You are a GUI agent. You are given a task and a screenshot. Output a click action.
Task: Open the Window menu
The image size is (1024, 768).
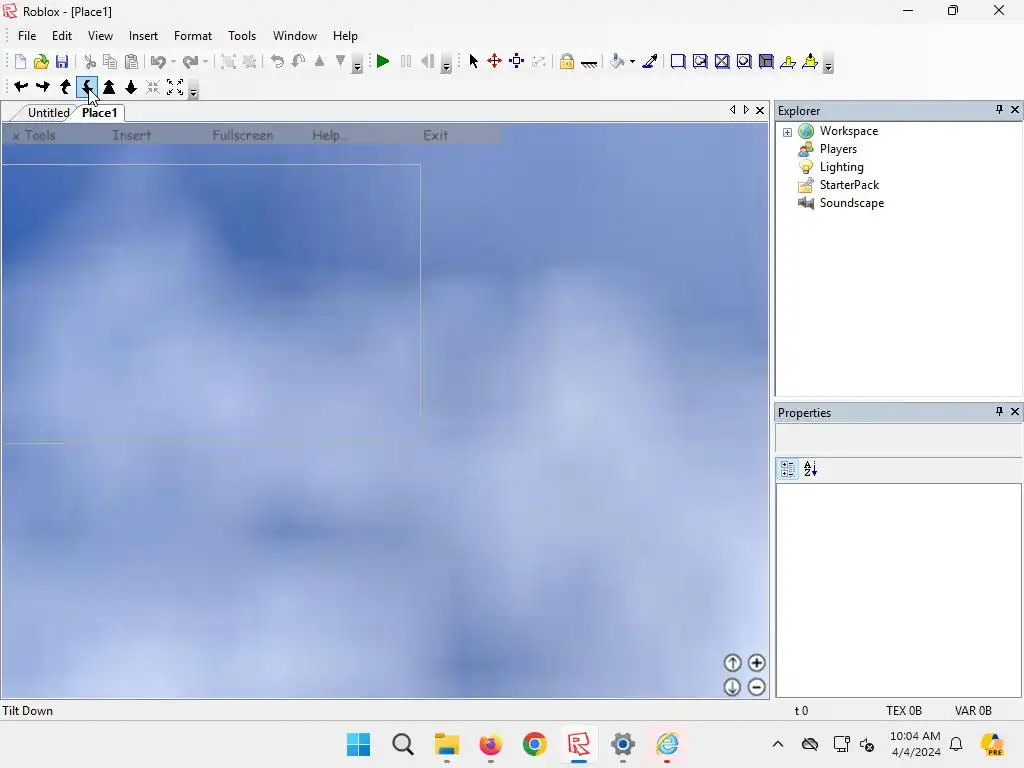click(x=295, y=36)
